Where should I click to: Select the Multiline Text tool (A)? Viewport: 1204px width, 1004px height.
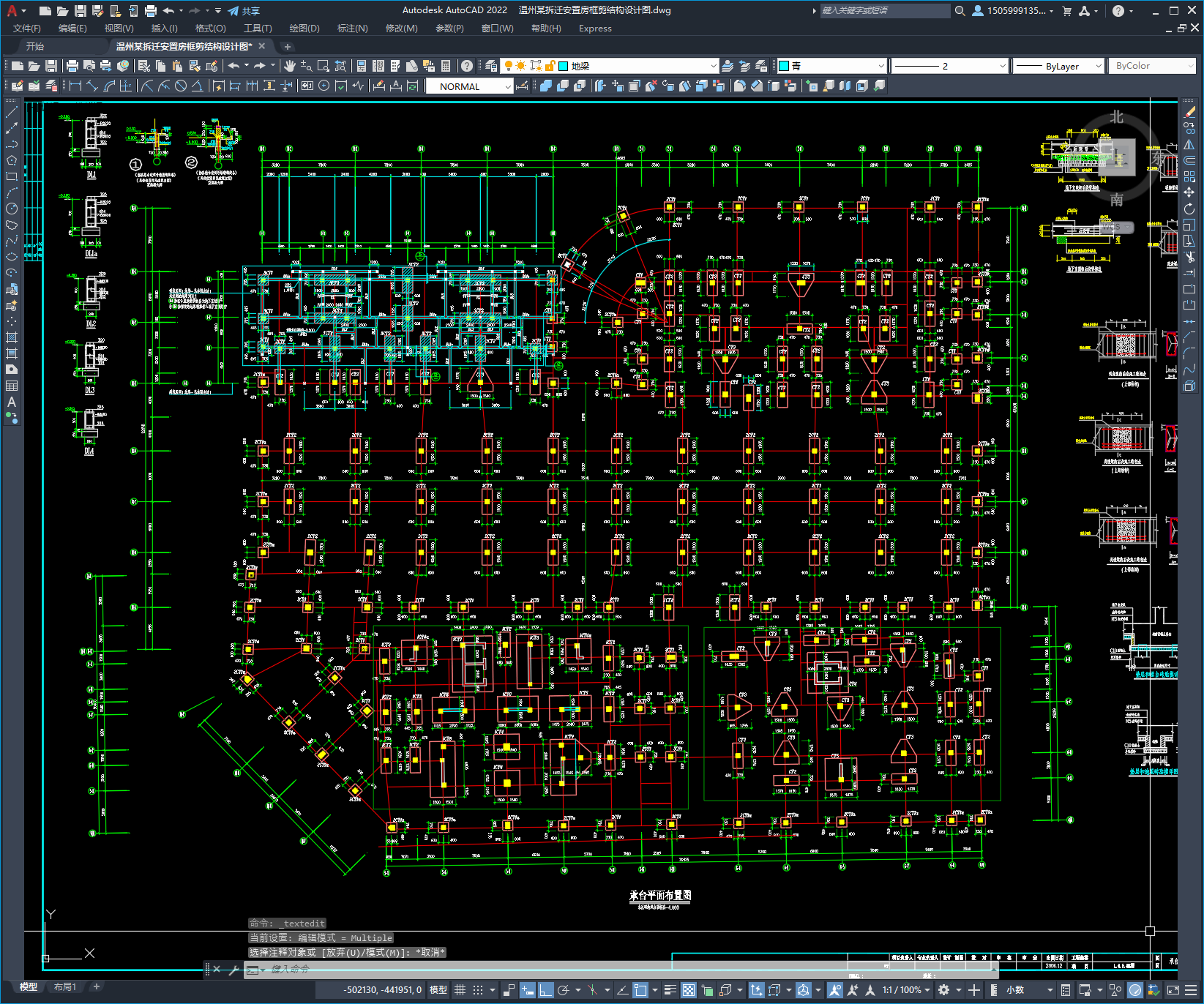coord(12,402)
